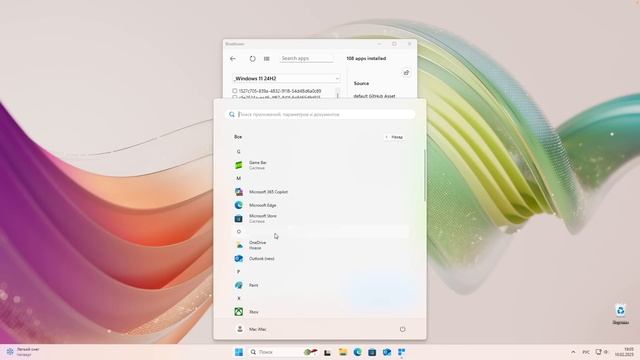Screen dimensions: 640x360
Task: Click the share icon above Source
Action: [x=406, y=73]
